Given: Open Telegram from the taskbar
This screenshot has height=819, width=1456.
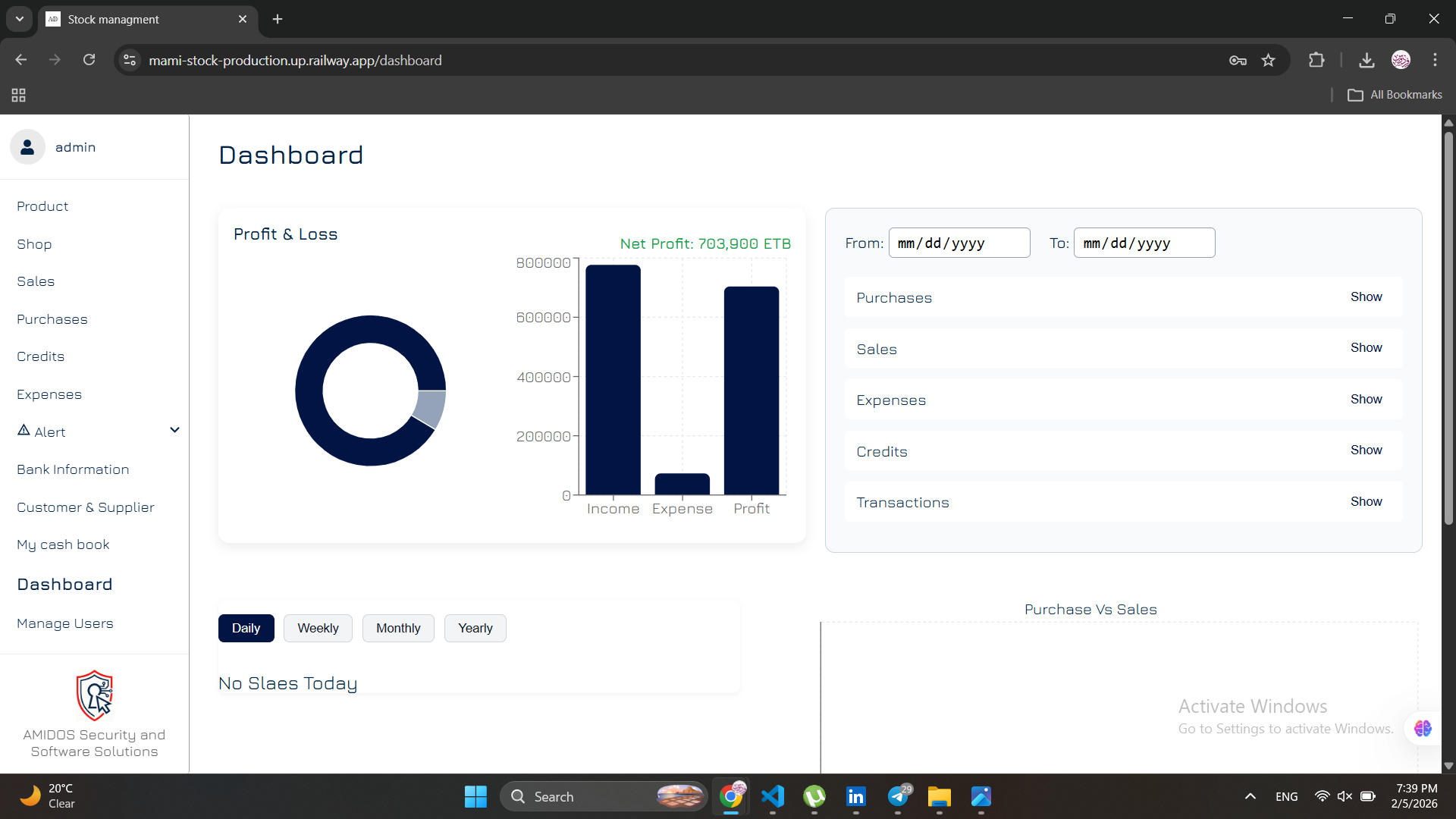Looking at the screenshot, I should [899, 796].
